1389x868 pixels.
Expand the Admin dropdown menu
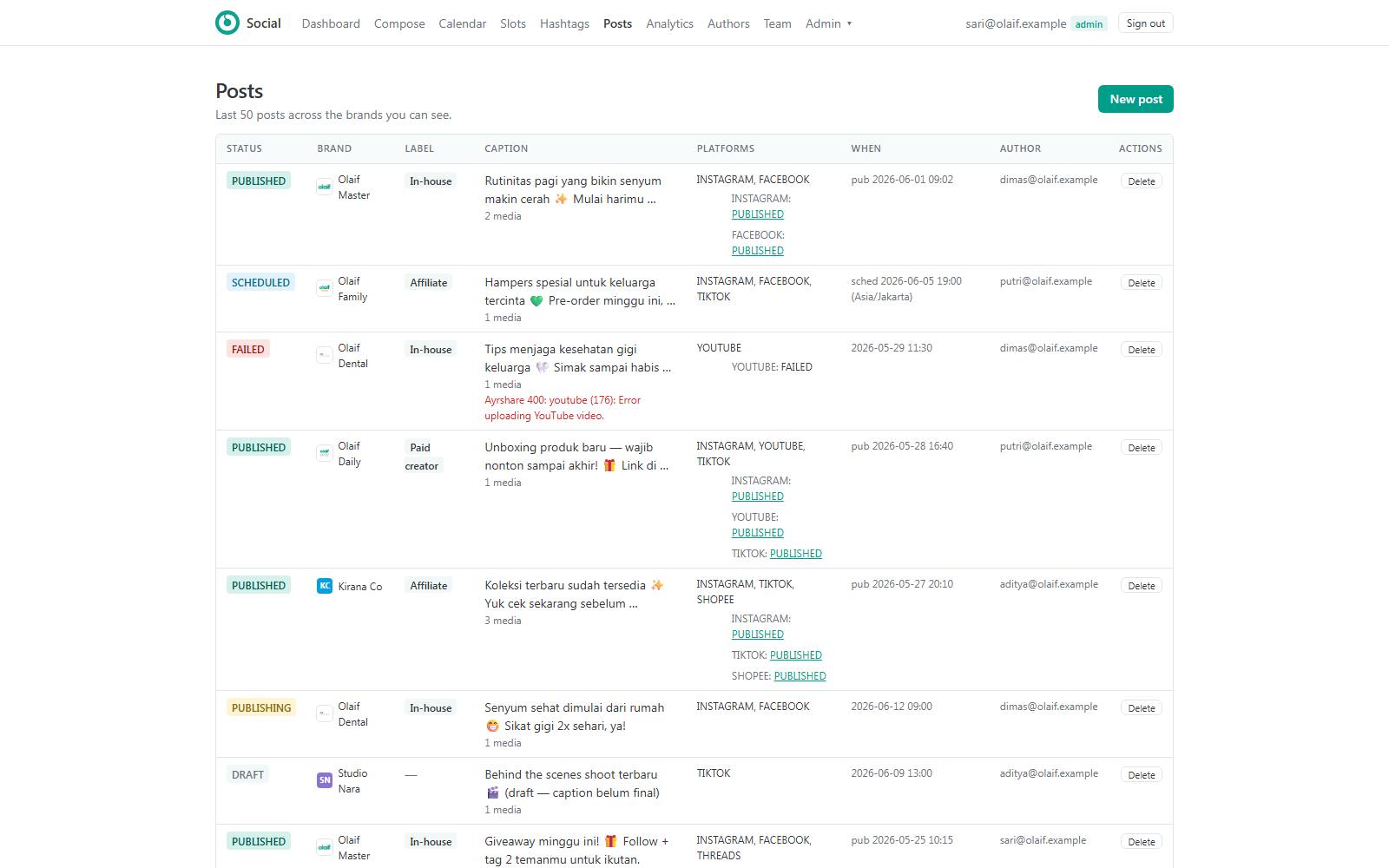(x=828, y=23)
